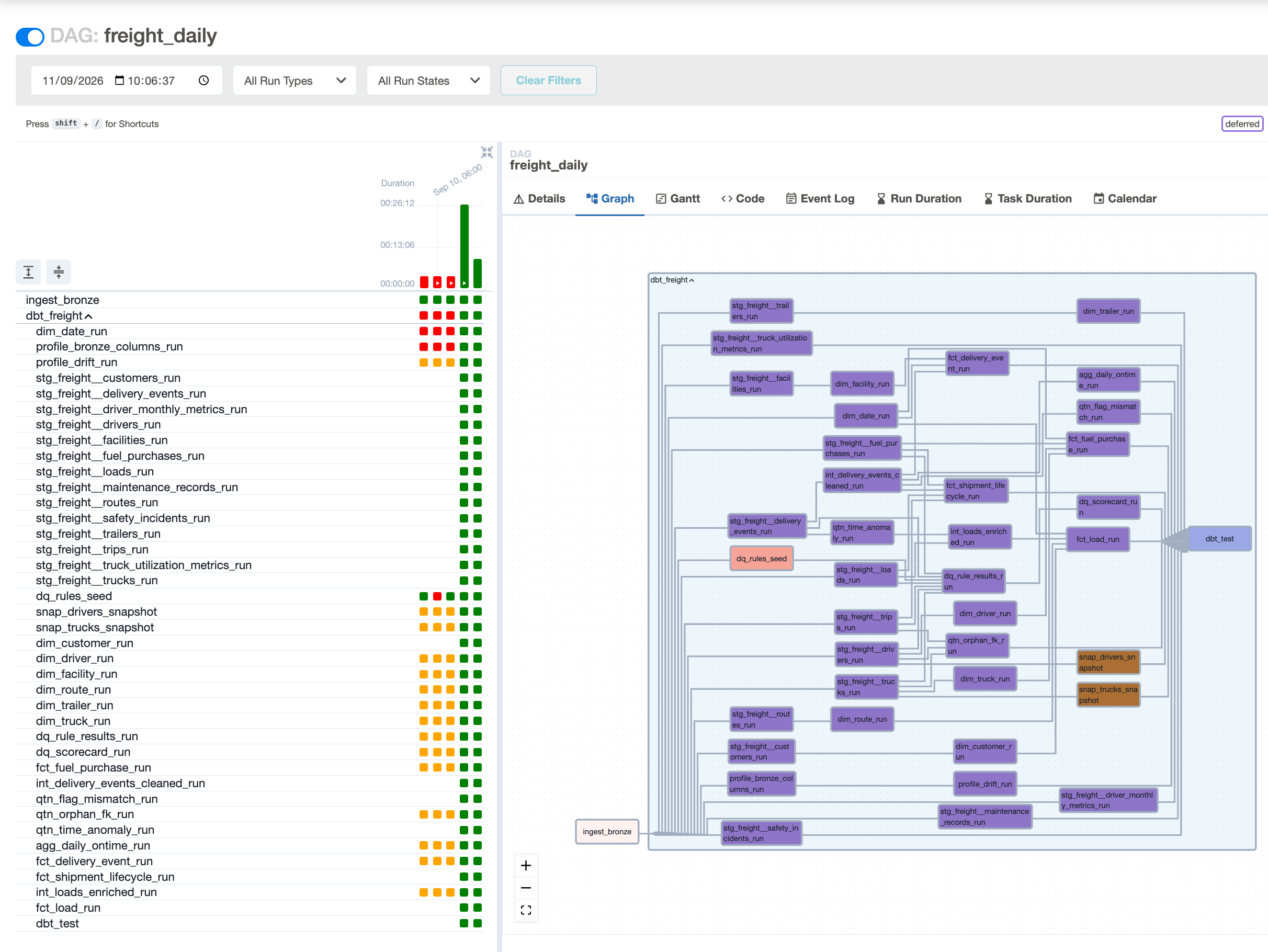Open the Details tab

click(x=539, y=198)
